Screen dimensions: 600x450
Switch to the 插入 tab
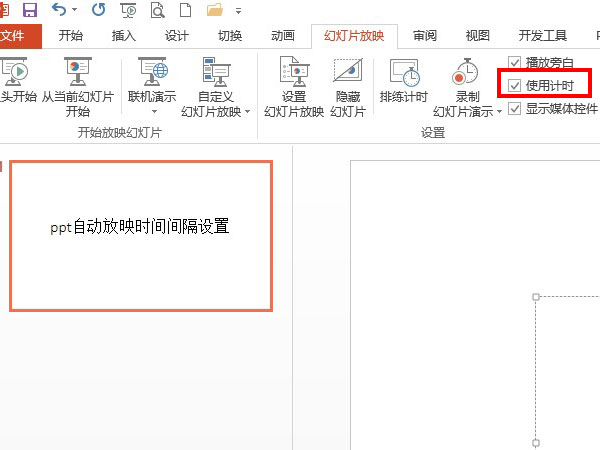coord(124,36)
